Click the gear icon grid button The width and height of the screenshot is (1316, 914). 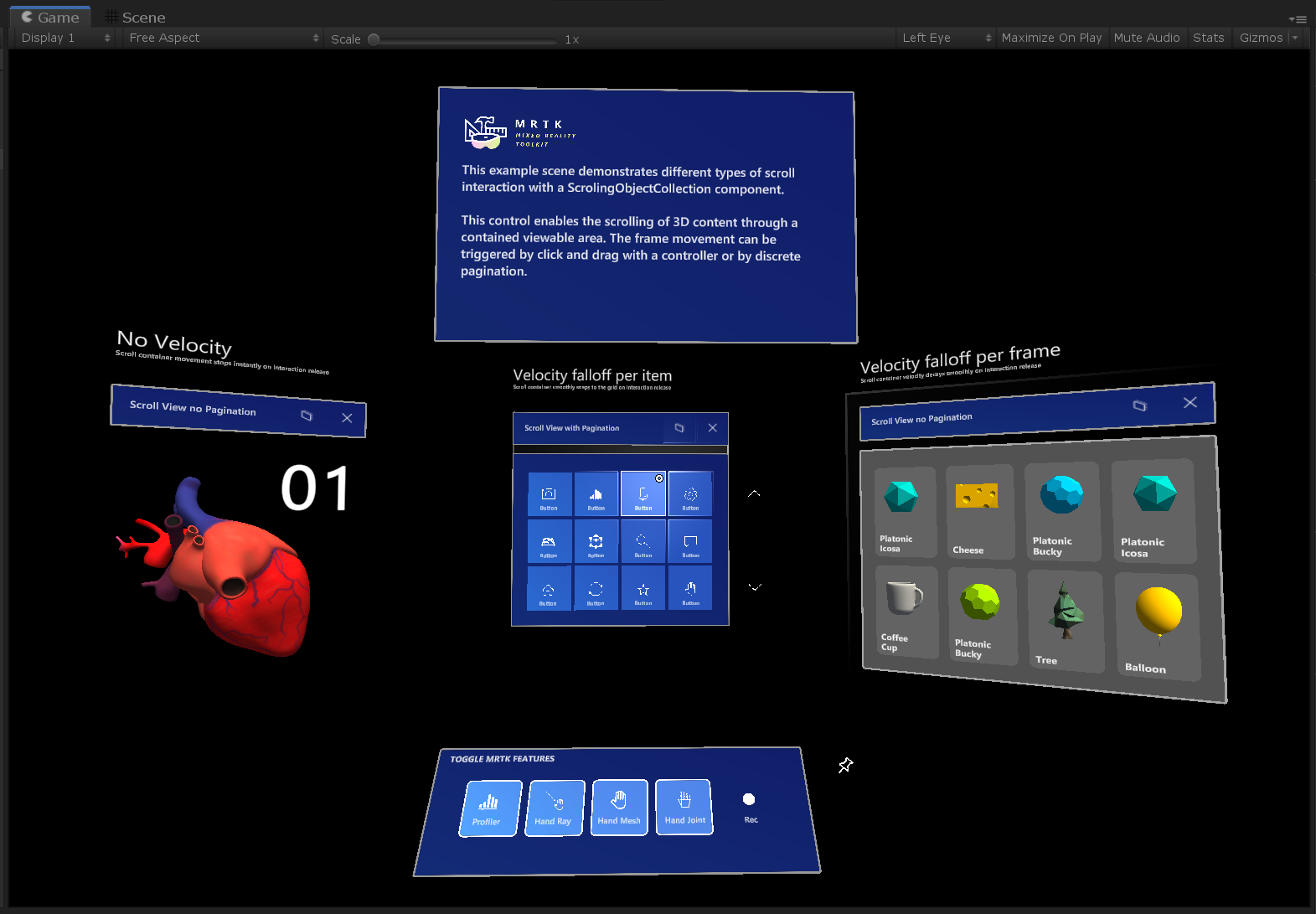coord(690,494)
